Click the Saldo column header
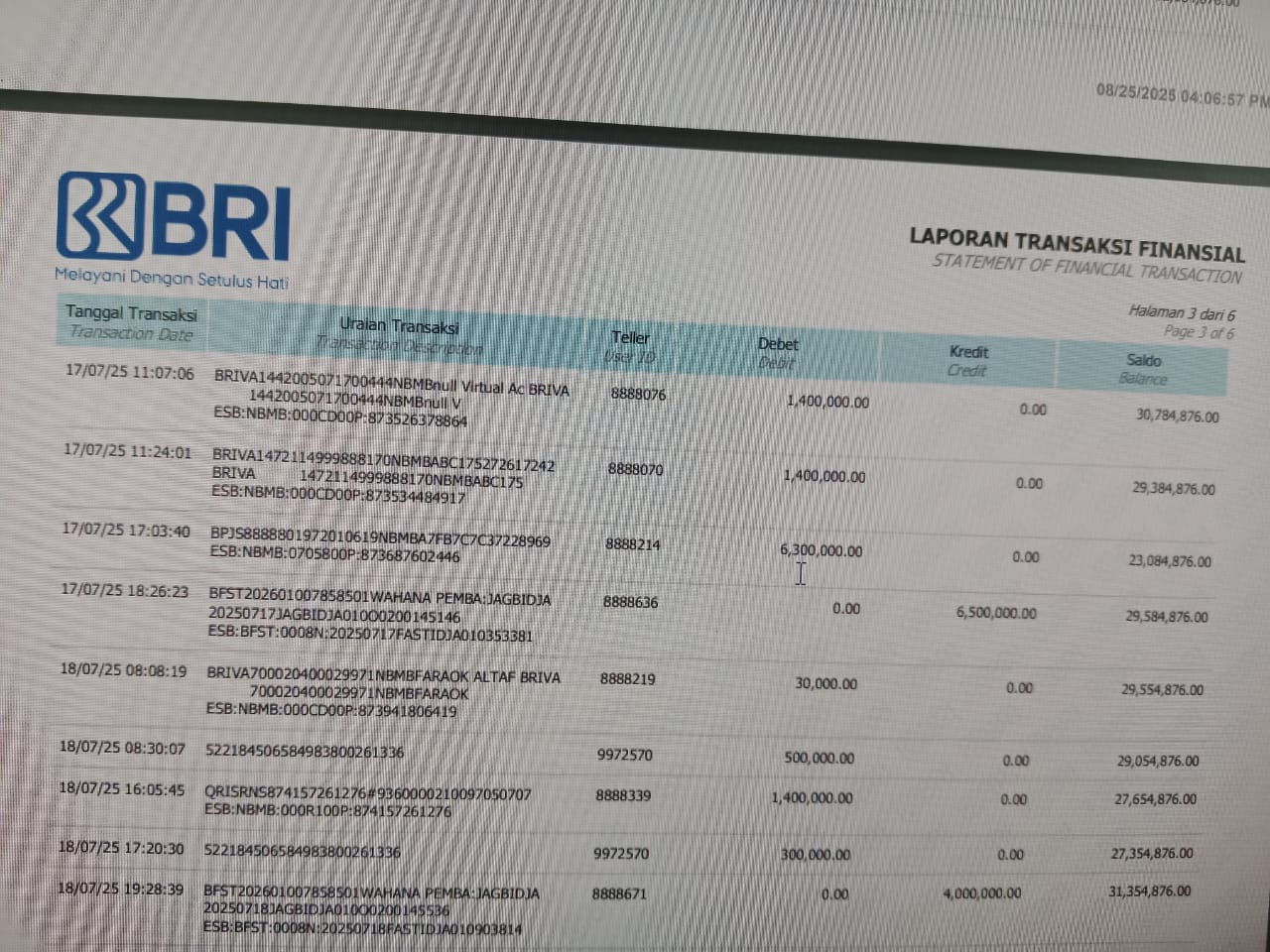The height and width of the screenshot is (952, 1270). coord(1143,368)
